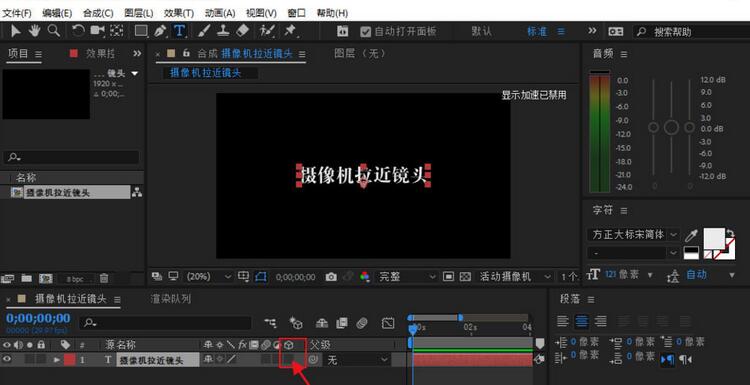750x385 pixels.
Task: Select the Horizontal Type tool
Action: (179, 31)
